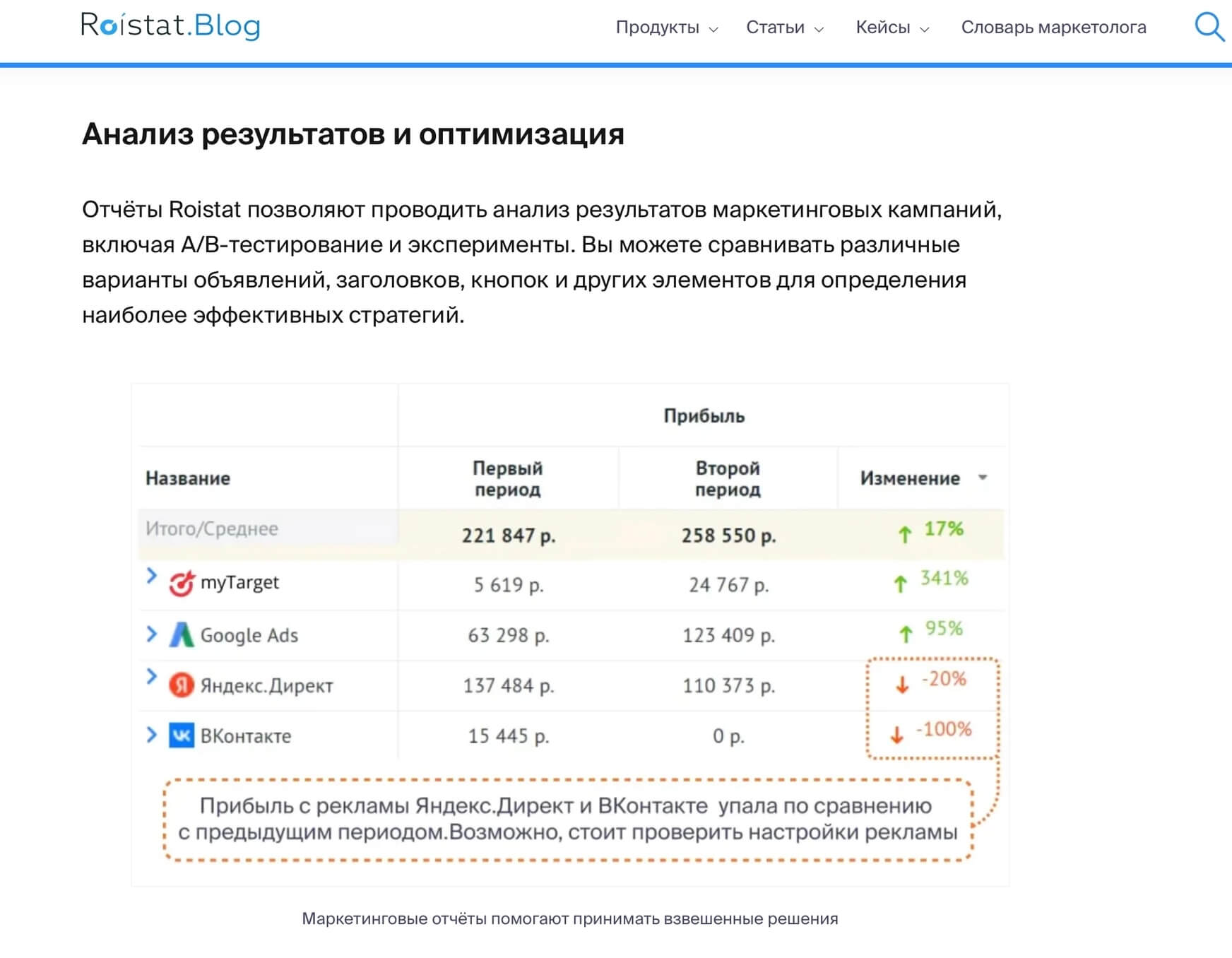Click the 221 847 р. total cell
Image resolution: width=1232 pixels, height=958 pixels.
(x=509, y=536)
